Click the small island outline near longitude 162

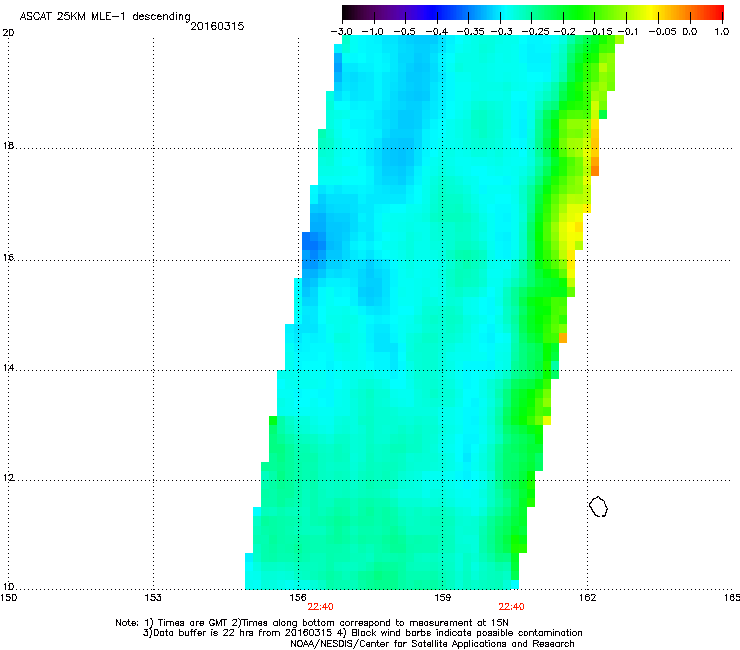click(598, 506)
